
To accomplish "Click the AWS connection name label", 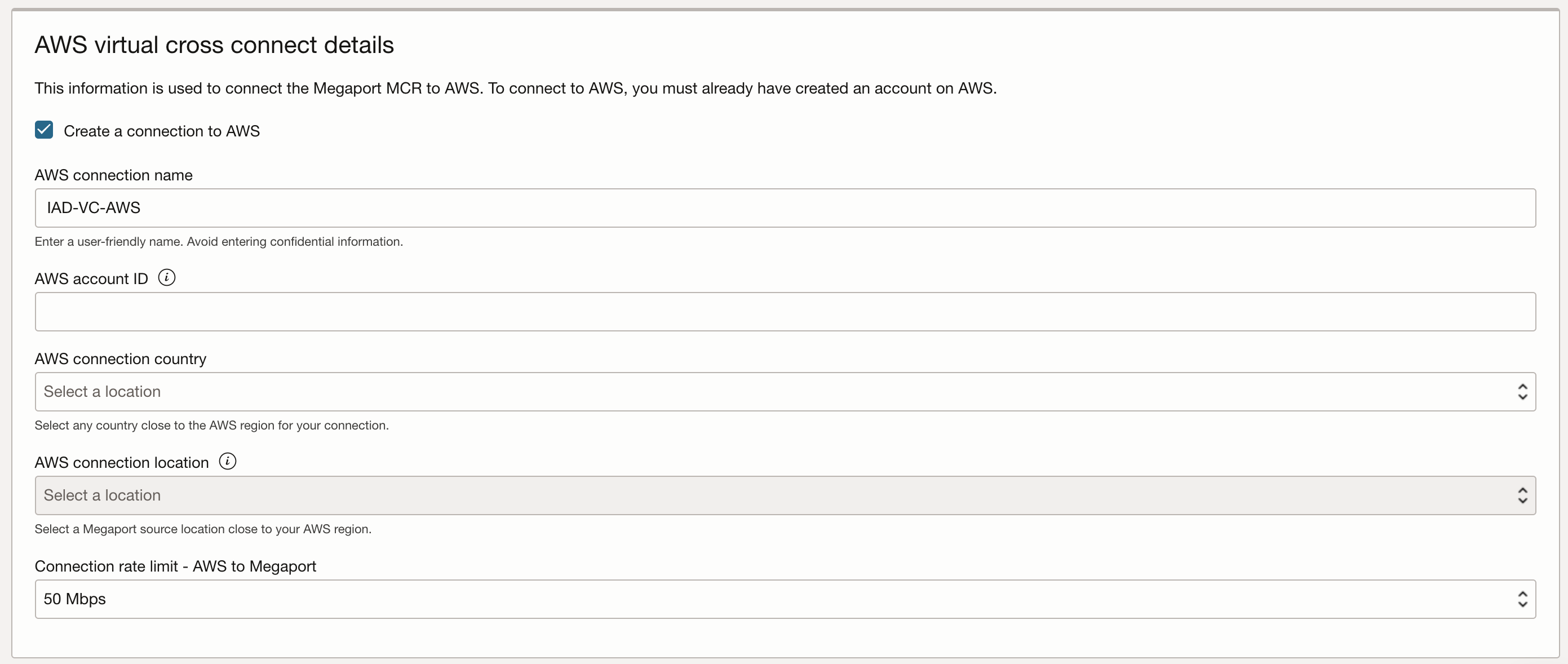I will (113, 175).
